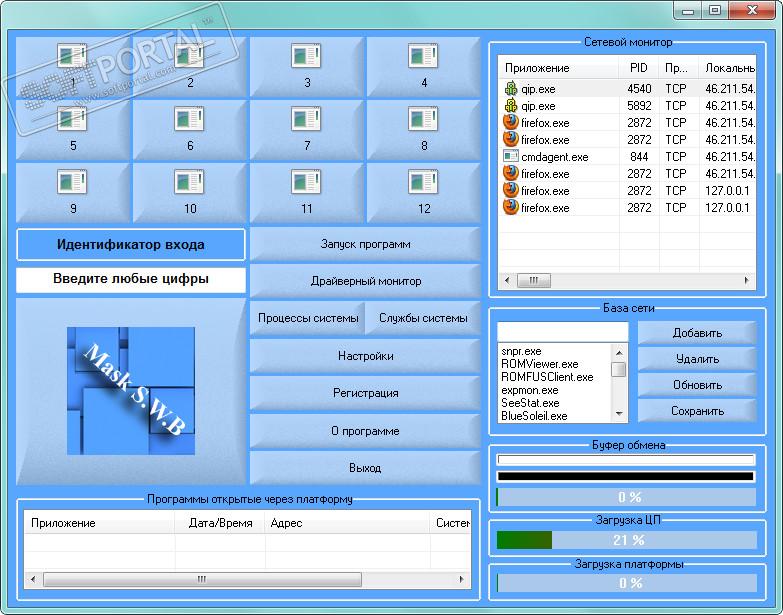Screen dimensions: 783x615
Task: Select 127.0.0.1 in second-to-last firefox row
Action: pyautogui.click(x=727, y=191)
